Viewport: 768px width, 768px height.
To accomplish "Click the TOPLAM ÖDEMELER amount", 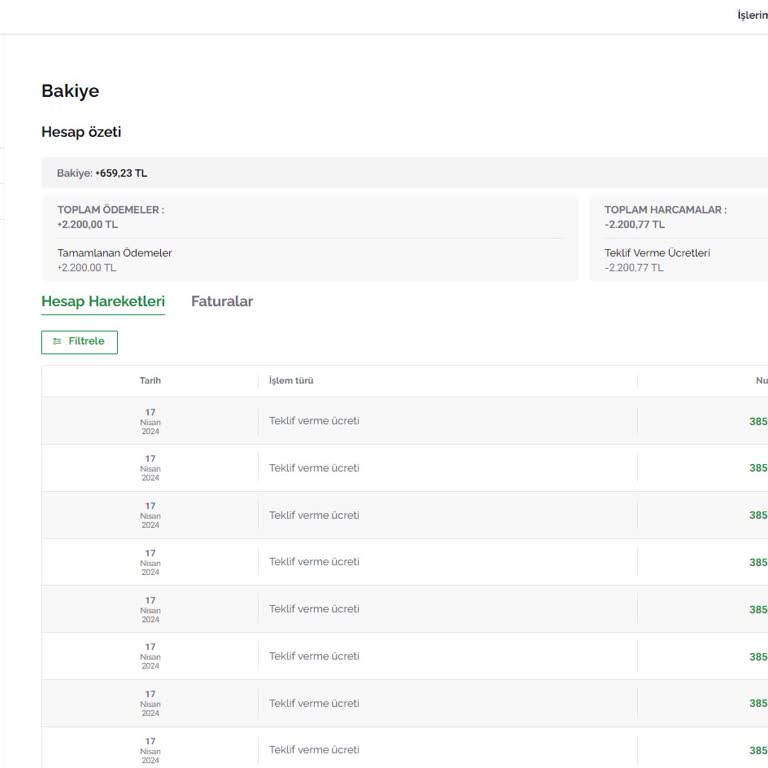I will [x=88, y=224].
